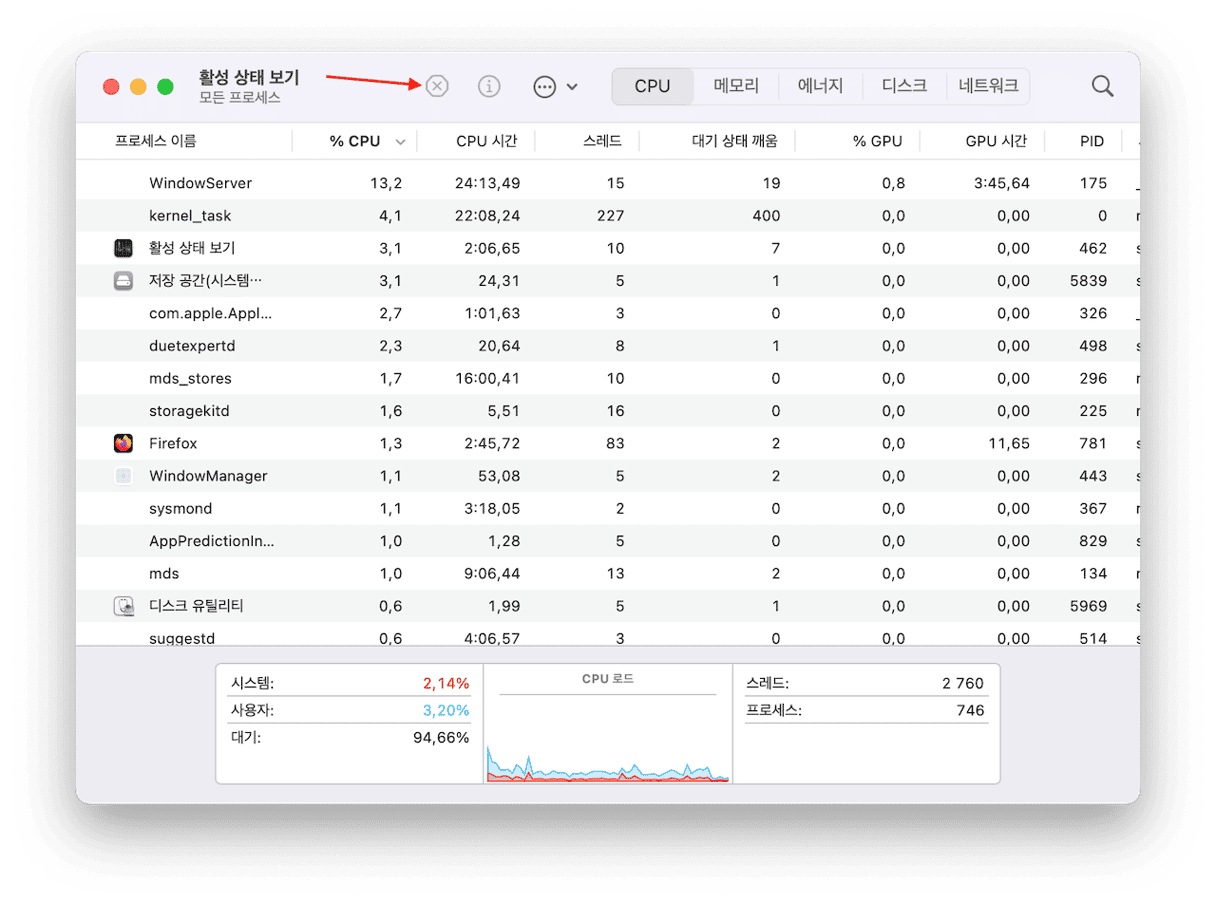The image size is (1216, 904).
Task: Click the 대기 percentage 94,66%
Action: (x=441, y=738)
